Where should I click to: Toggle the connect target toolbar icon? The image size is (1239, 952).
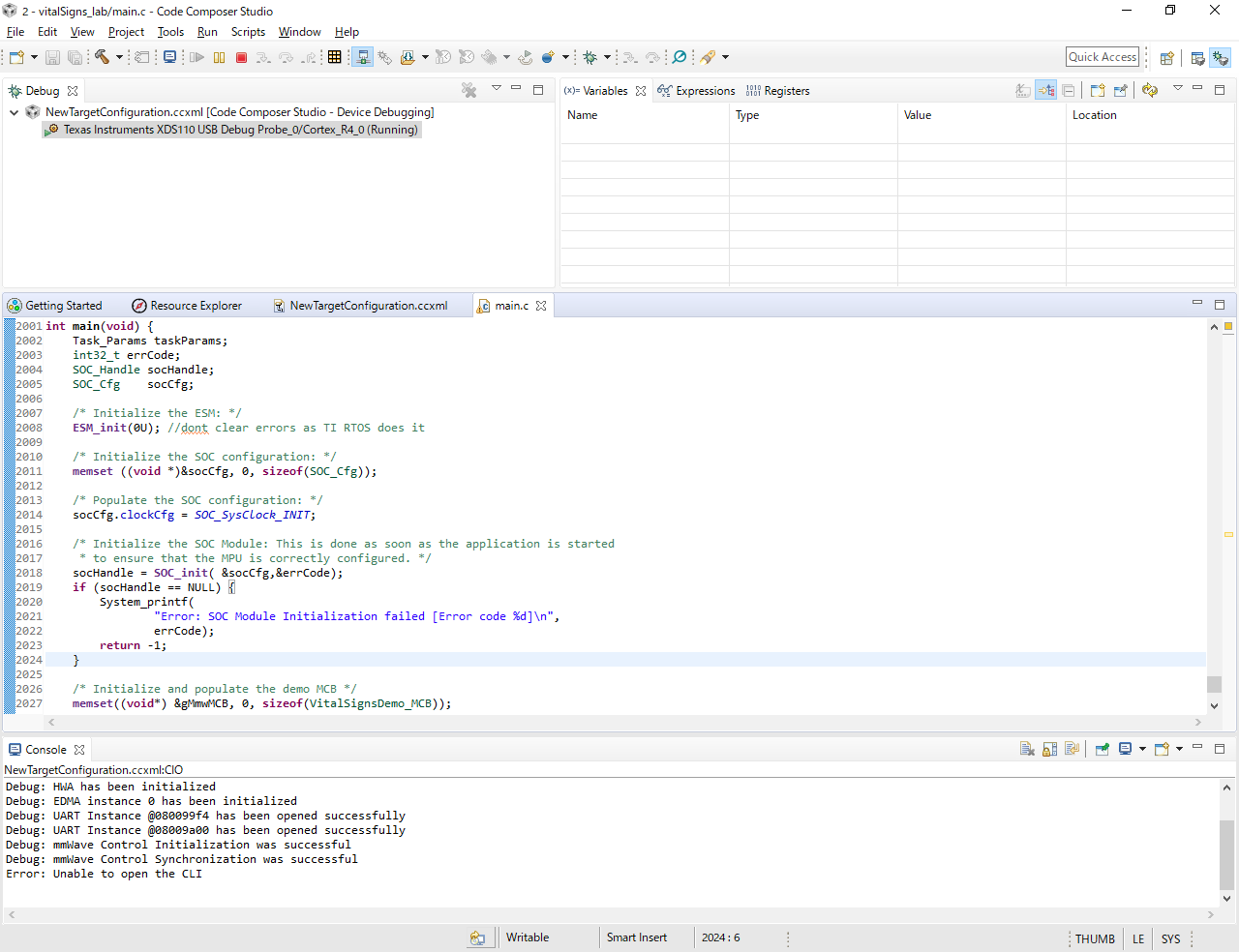pyautogui.click(x=363, y=57)
